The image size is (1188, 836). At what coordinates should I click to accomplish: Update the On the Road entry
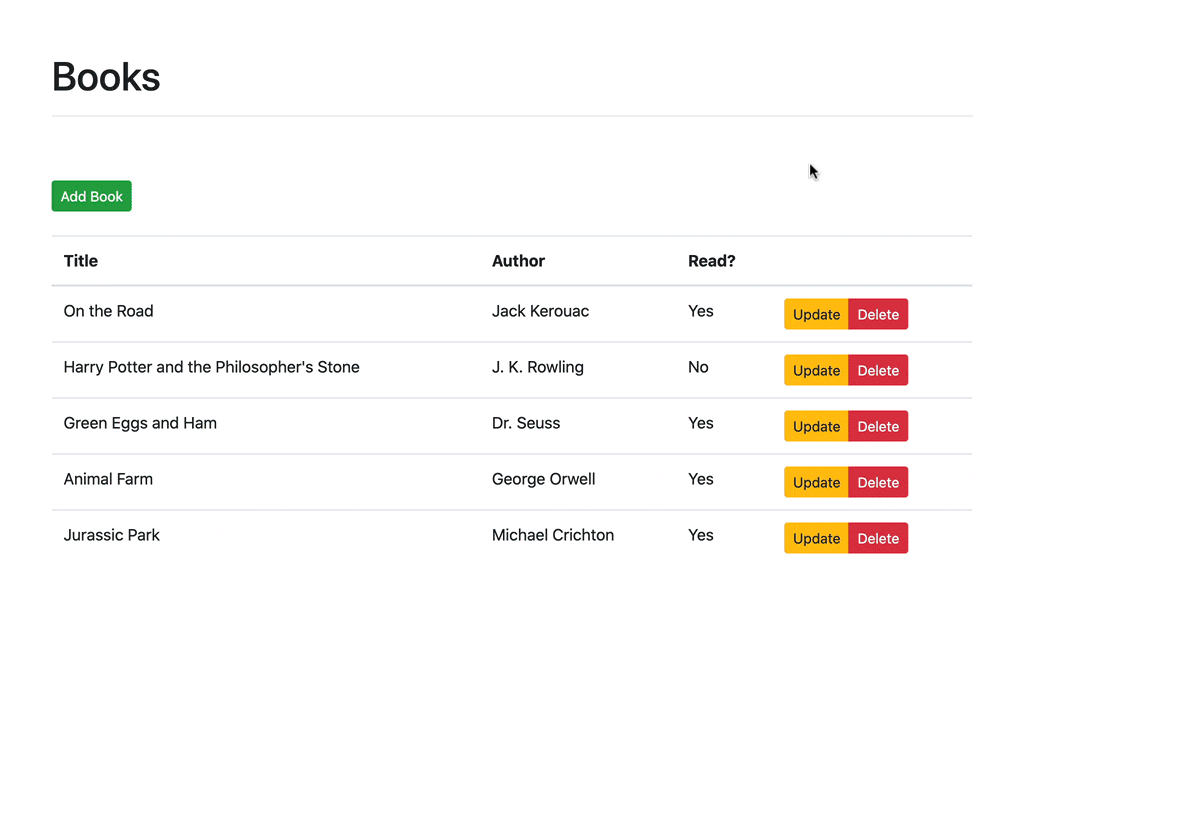pyautogui.click(x=815, y=314)
